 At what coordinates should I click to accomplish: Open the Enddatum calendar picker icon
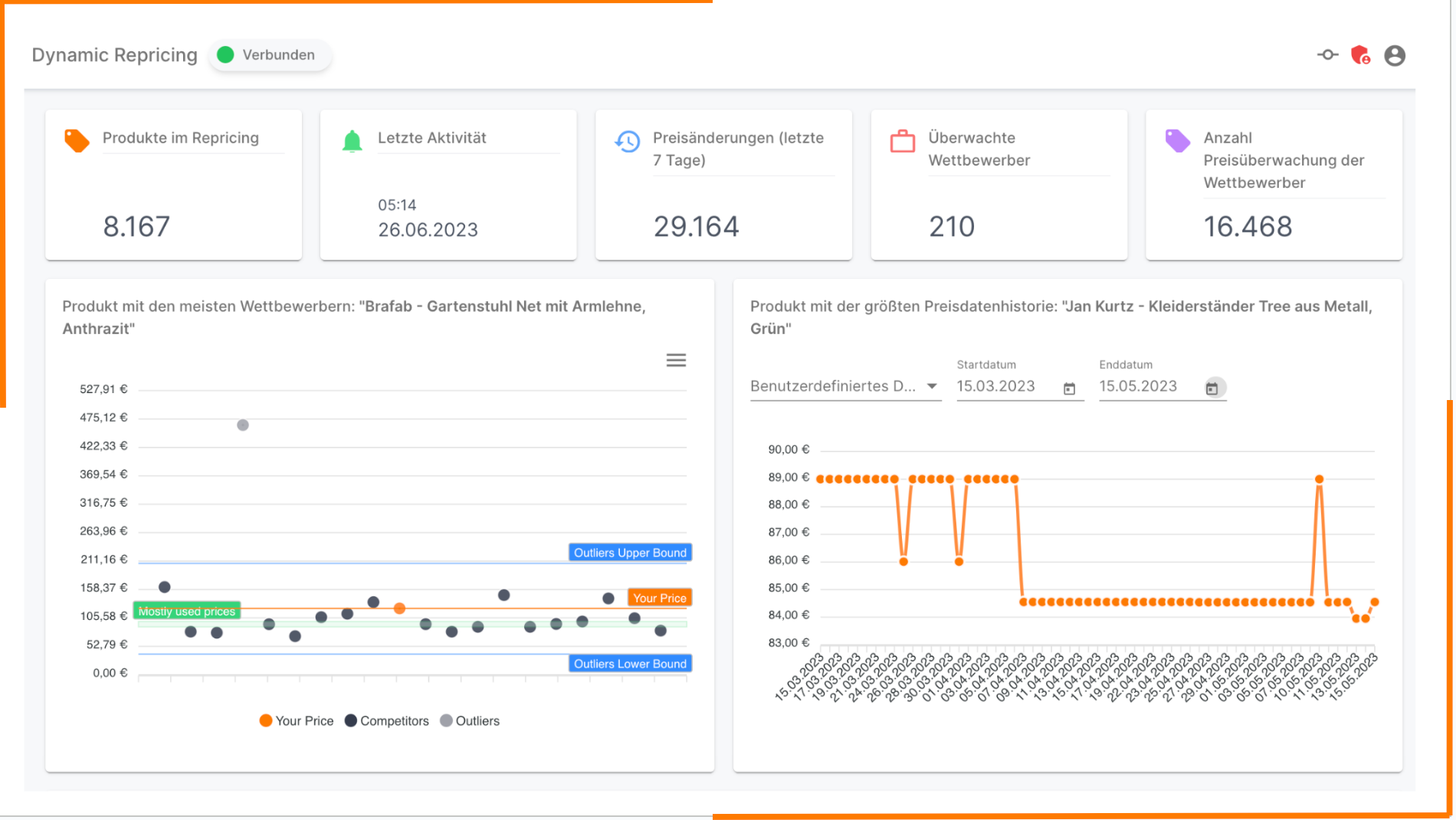click(1212, 389)
